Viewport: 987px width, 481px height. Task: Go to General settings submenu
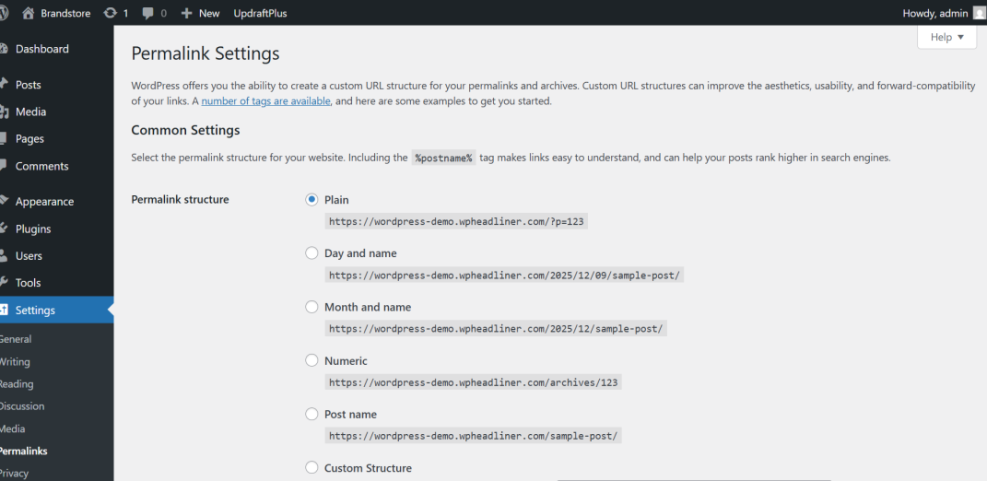click(15, 339)
